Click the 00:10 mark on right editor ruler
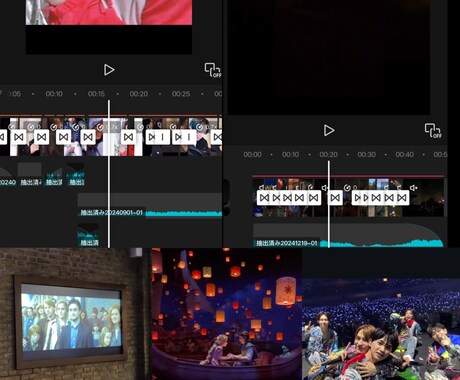 click(290, 155)
